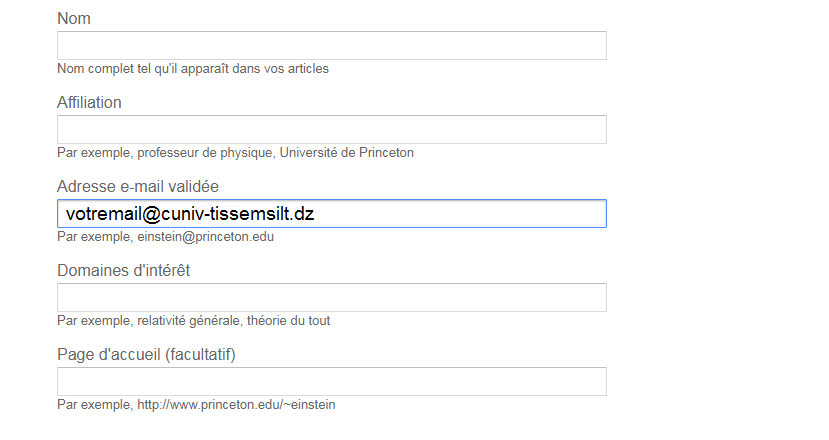829x440 pixels.
Task: Click the Université de Princeton example hint
Action: click(x=346, y=153)
